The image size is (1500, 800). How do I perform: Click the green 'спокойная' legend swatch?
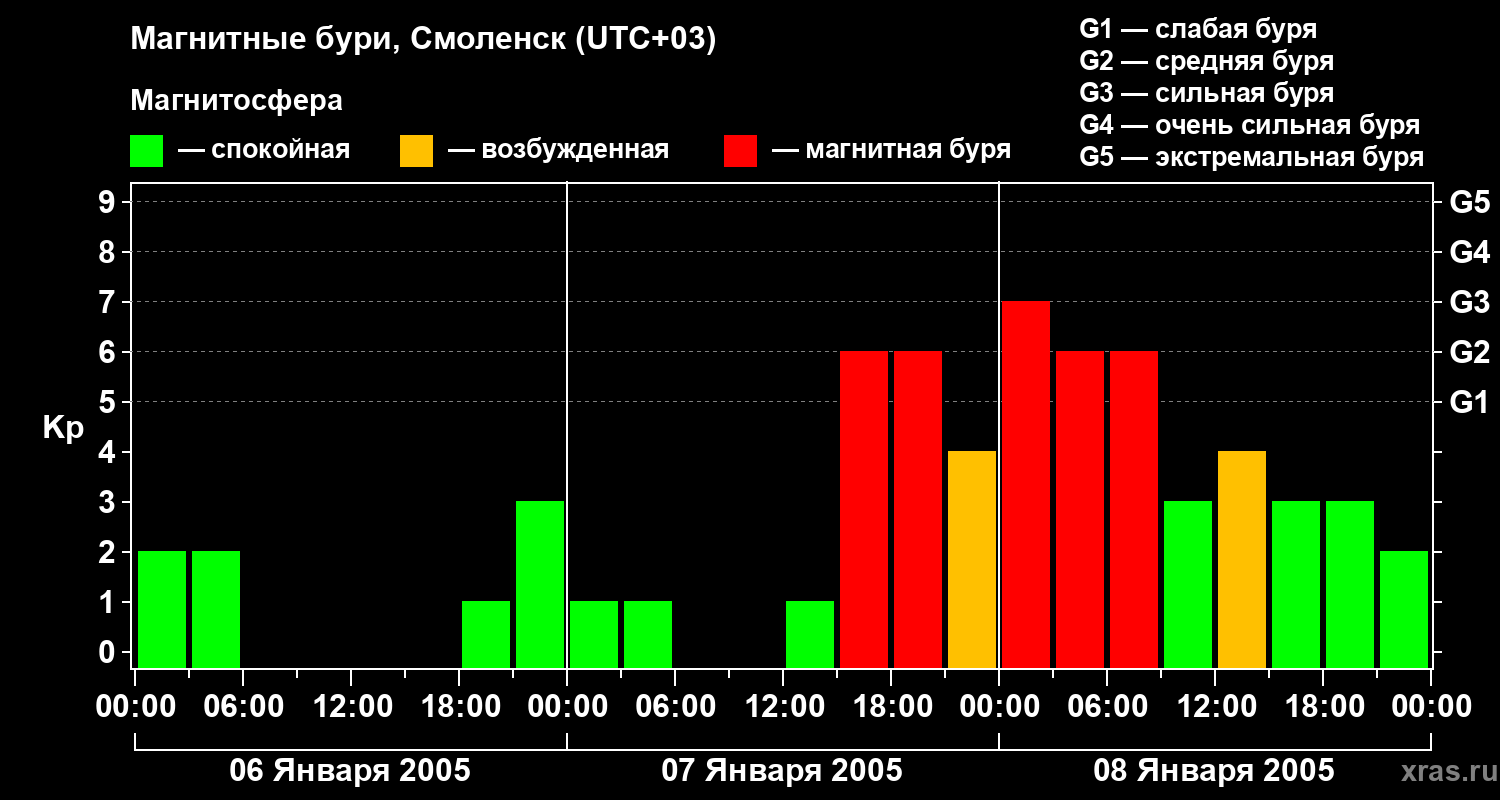click(x=146, y=150)
